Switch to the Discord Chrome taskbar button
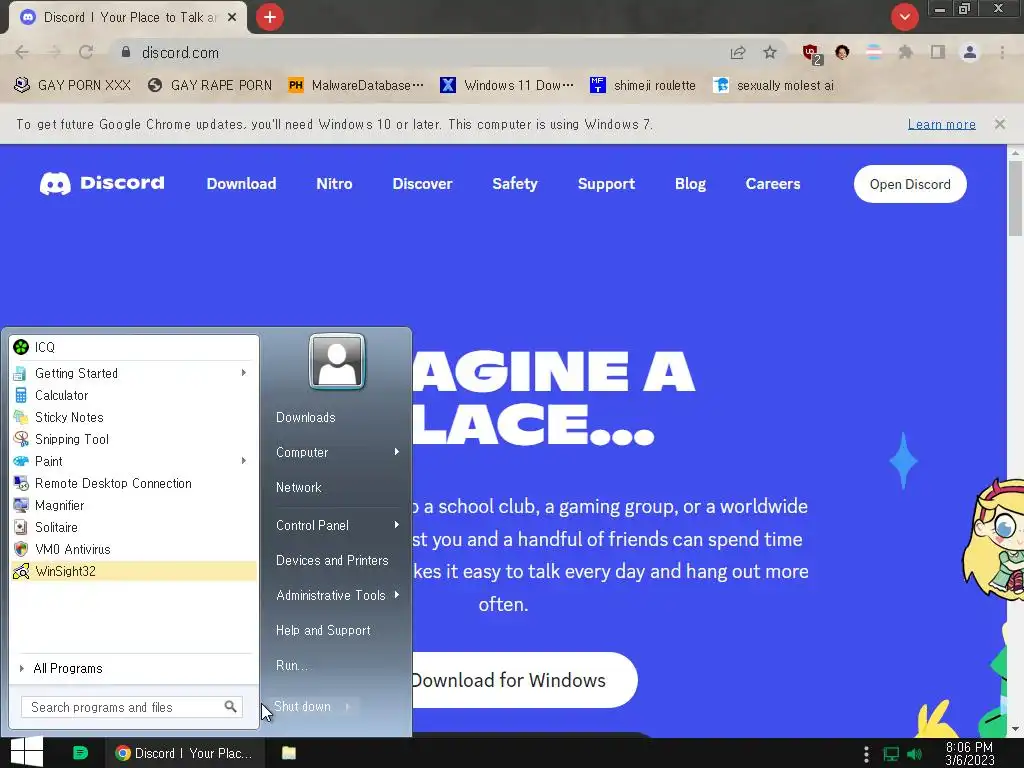Image resolution: width=1024 pixels, height=768 pixels. click(x=185, y=753)
